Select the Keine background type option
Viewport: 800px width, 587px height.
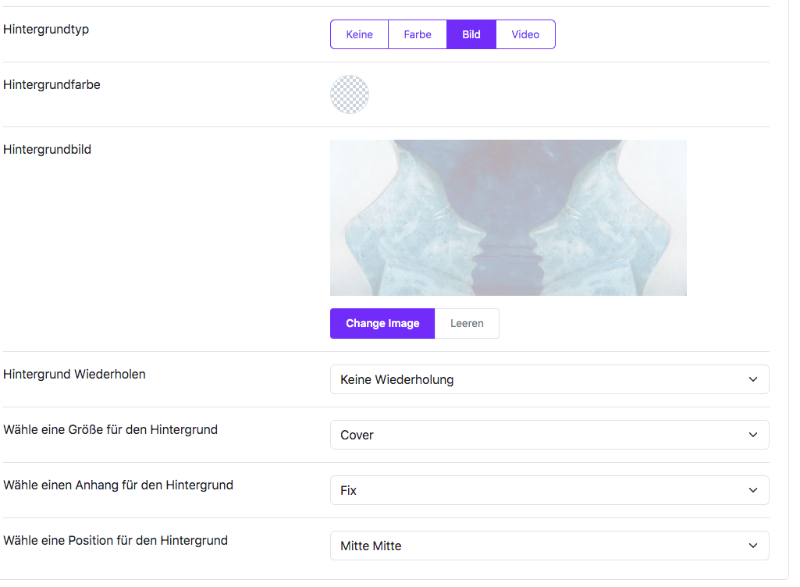point(359,34)
